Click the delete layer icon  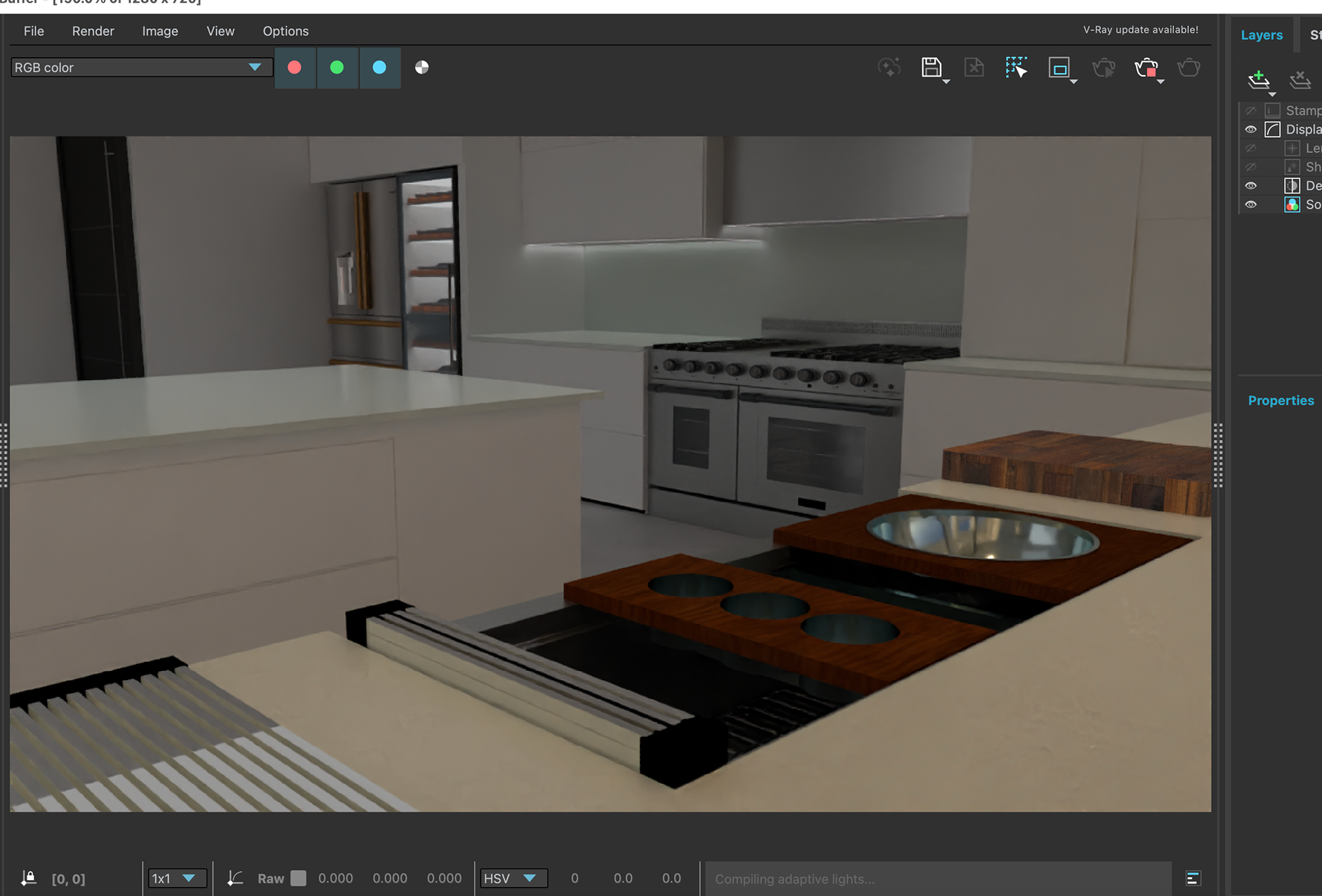coord(1300,80)
